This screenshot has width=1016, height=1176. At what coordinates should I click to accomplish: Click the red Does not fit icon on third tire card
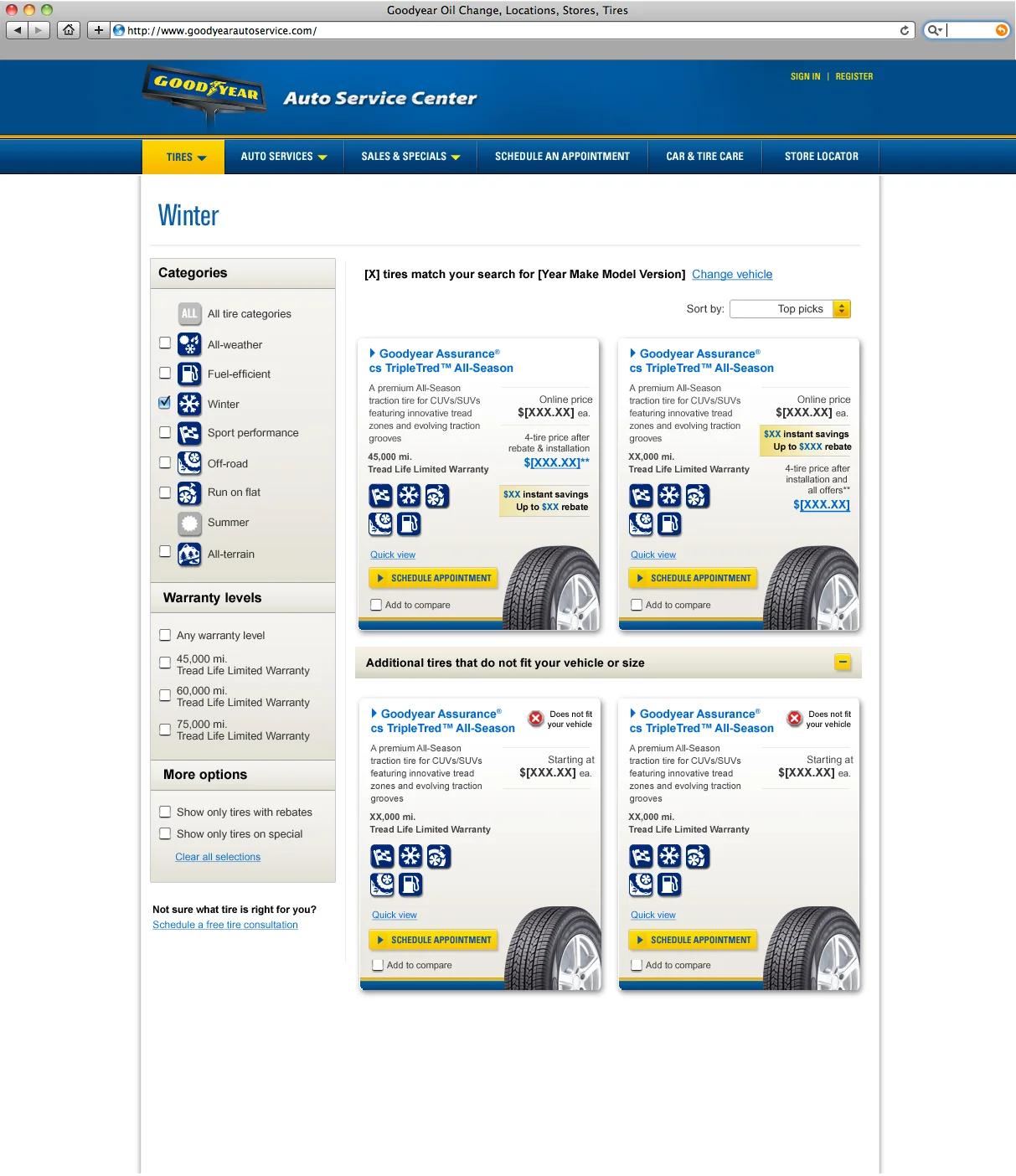click(x=536, y=719)
